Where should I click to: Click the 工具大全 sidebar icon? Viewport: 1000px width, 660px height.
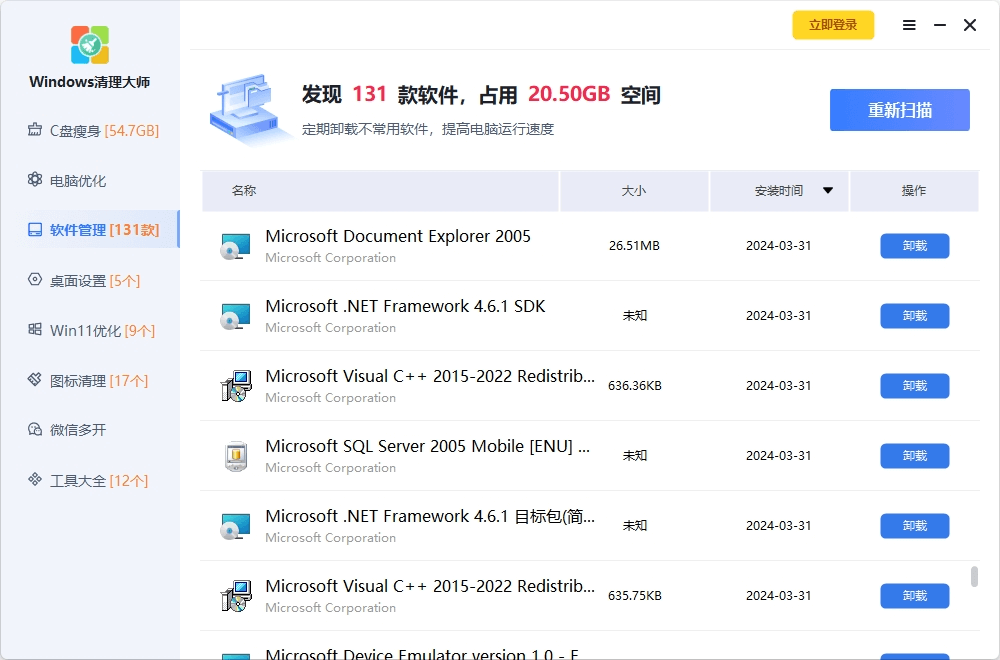[x=34, y=480]
